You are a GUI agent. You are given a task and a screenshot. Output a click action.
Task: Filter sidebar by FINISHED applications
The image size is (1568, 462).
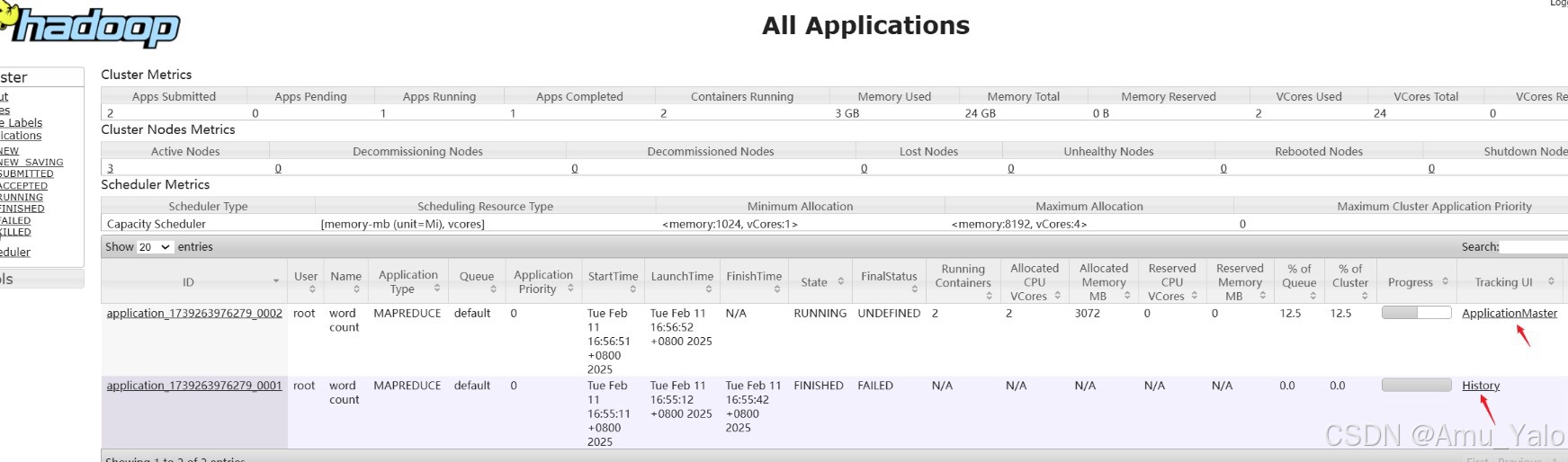tap(22, 209)
